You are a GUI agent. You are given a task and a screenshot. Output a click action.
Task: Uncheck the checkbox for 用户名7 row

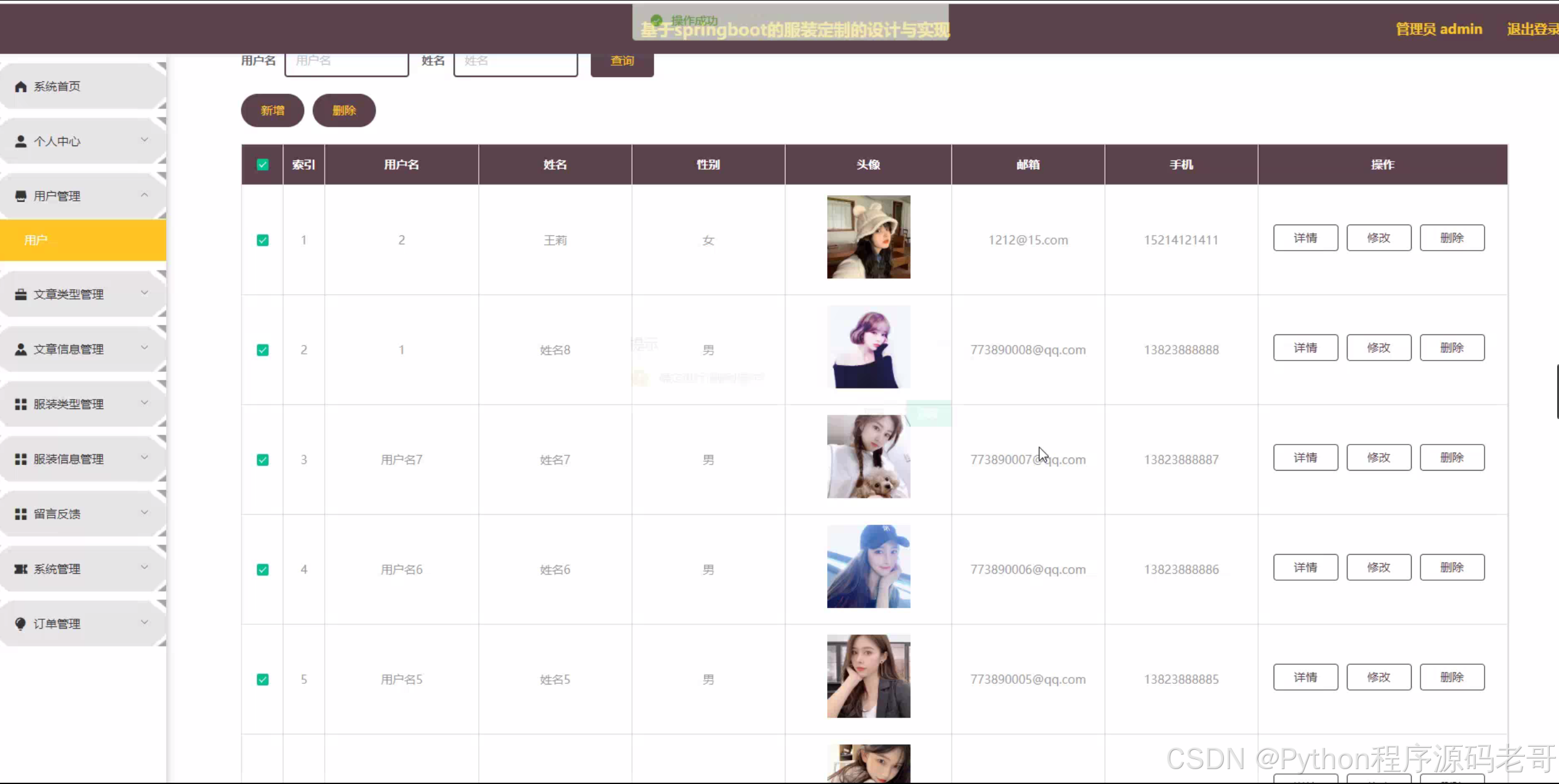click(262, 459)
